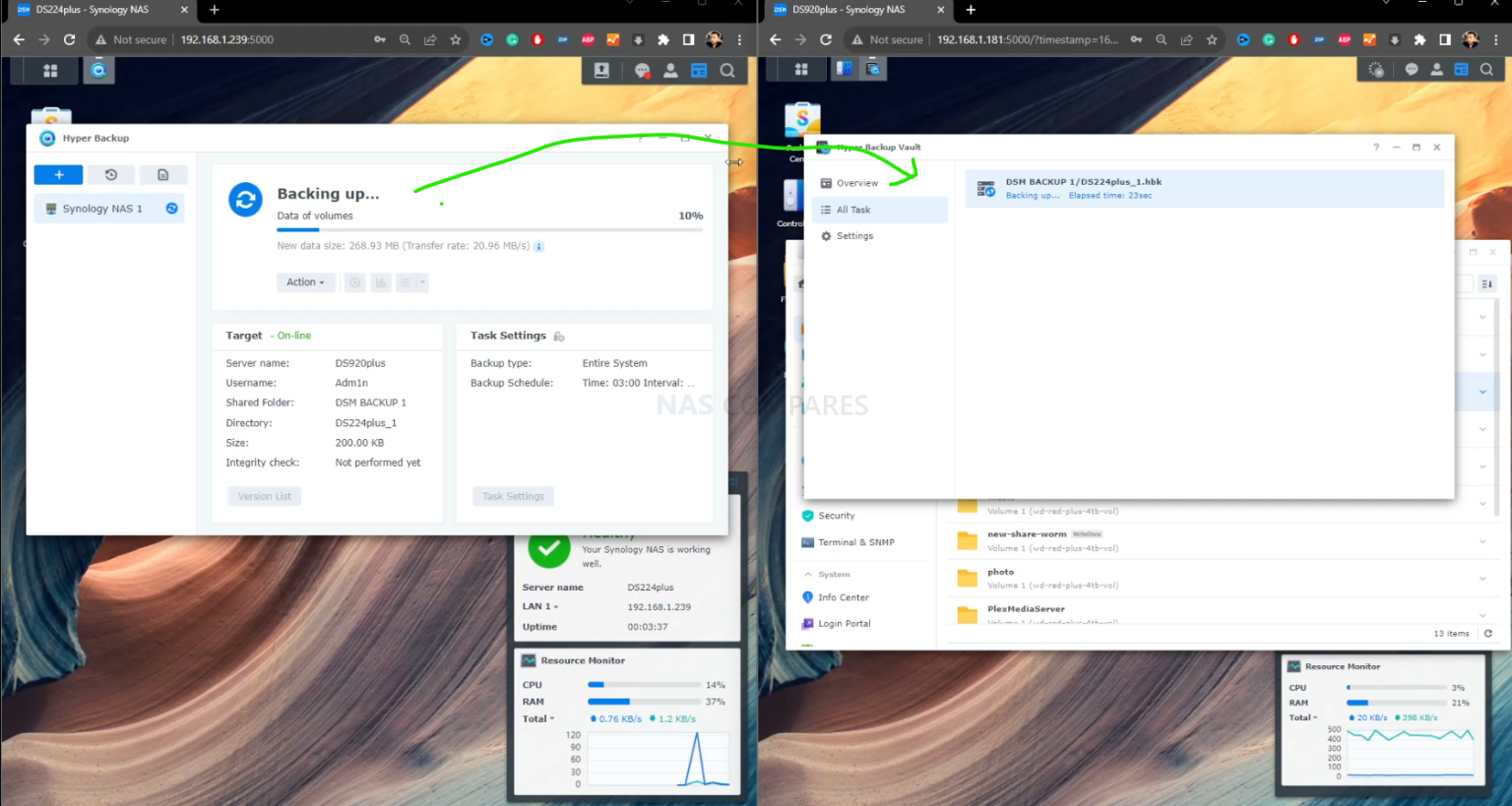Image resolution: width=1512 pixels, height=806 pixels.
Task: Open the backup log list icon
Action: click(x=406, y=282)
